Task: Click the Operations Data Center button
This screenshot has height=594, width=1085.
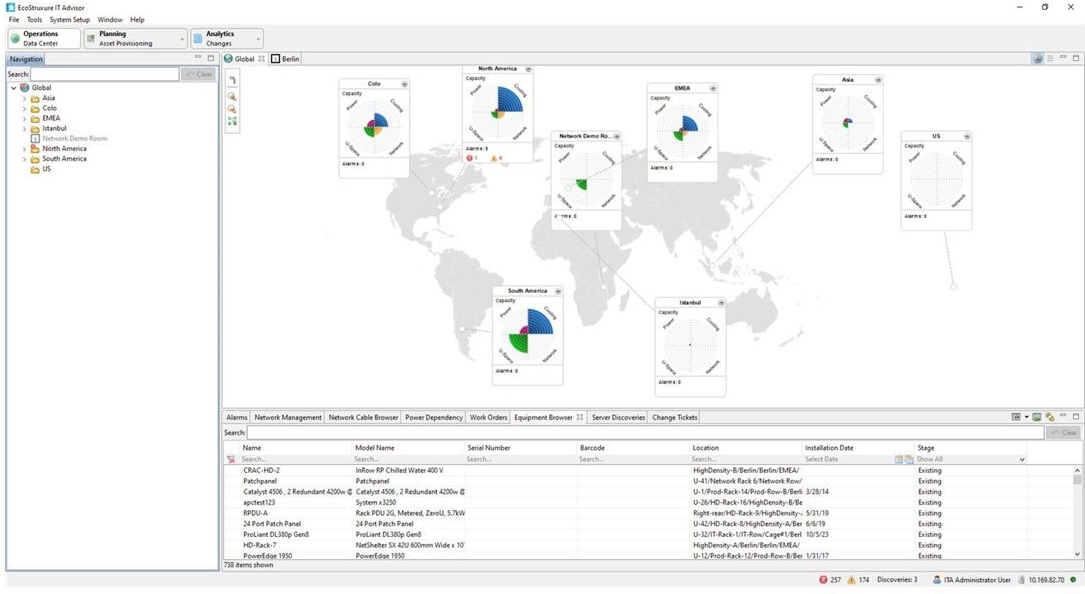Action: click(42, 38)
